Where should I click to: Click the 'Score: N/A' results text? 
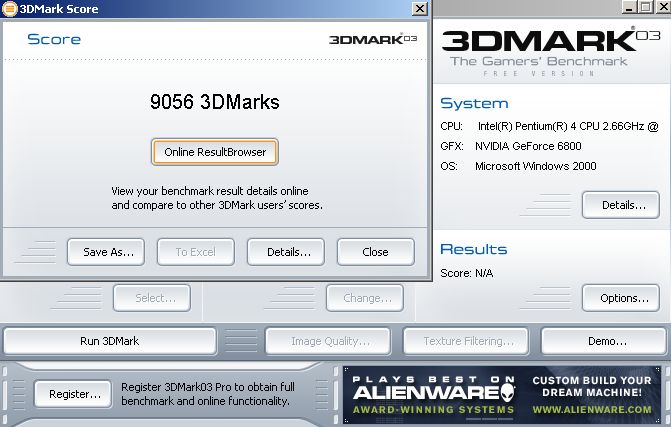tap(466, 273)
